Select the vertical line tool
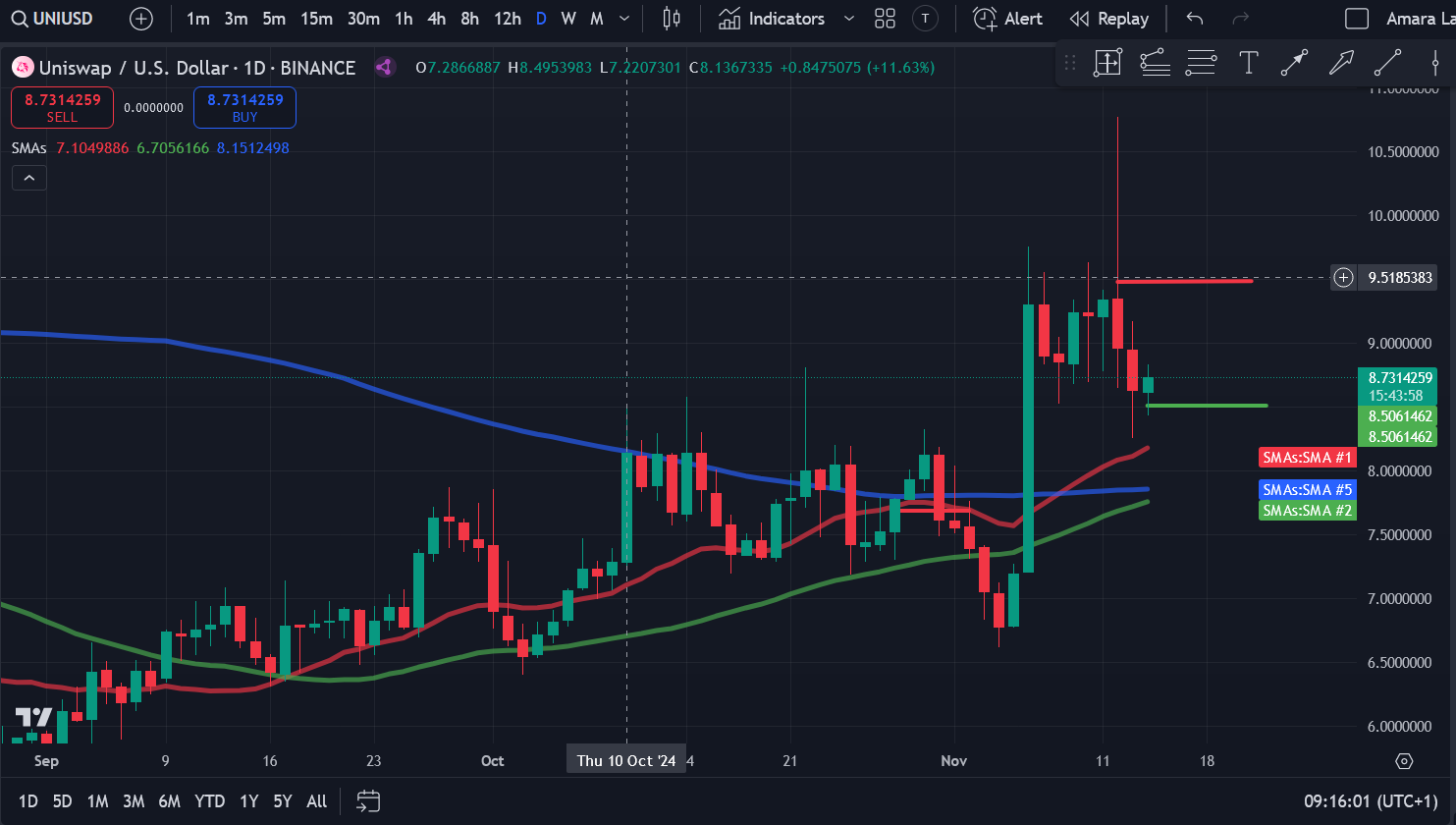Image resolution: width=1456 pixels, height=825 pixels. (x=1434, y=63)
